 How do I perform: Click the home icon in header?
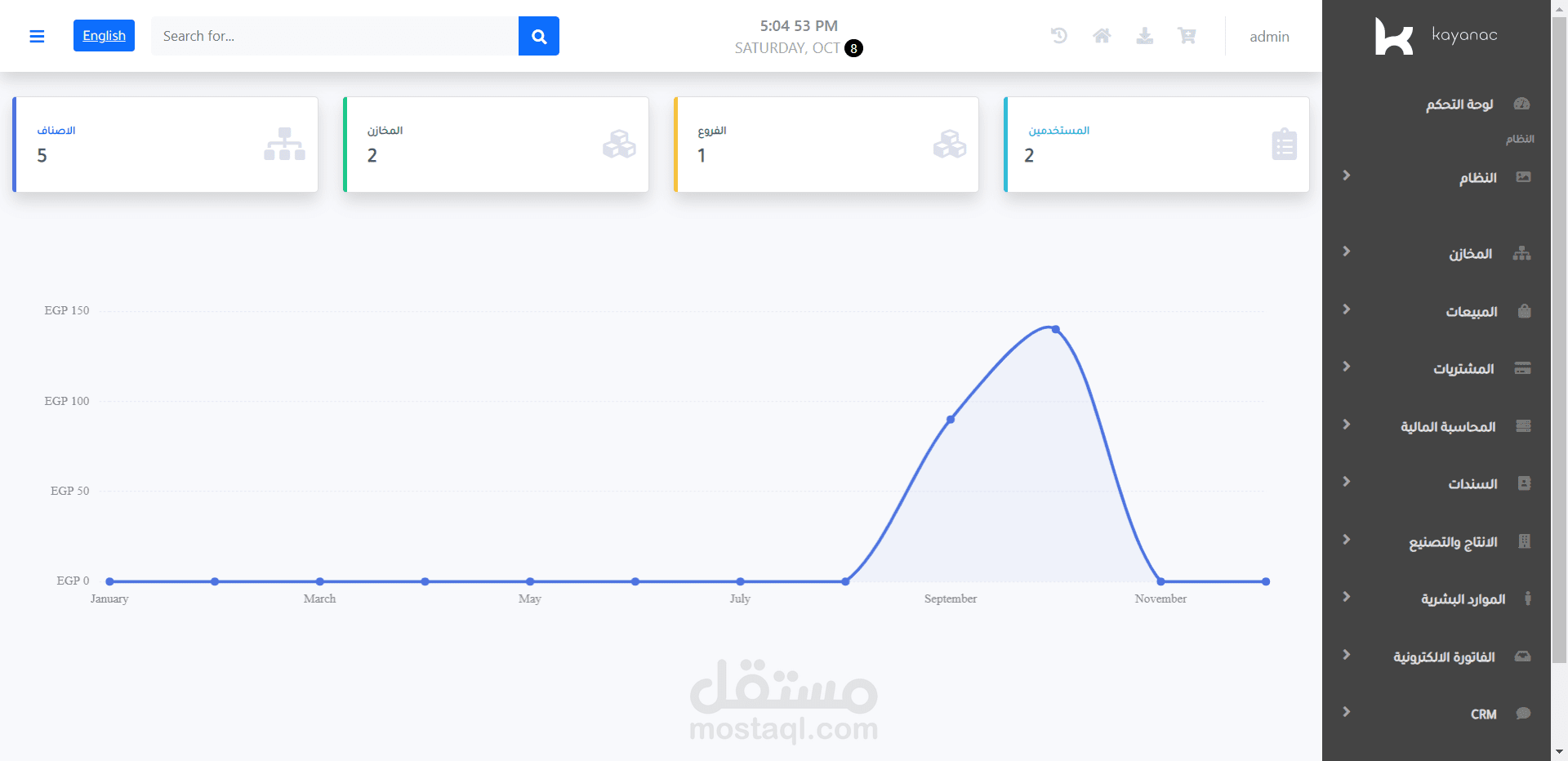coord(1102,36)
